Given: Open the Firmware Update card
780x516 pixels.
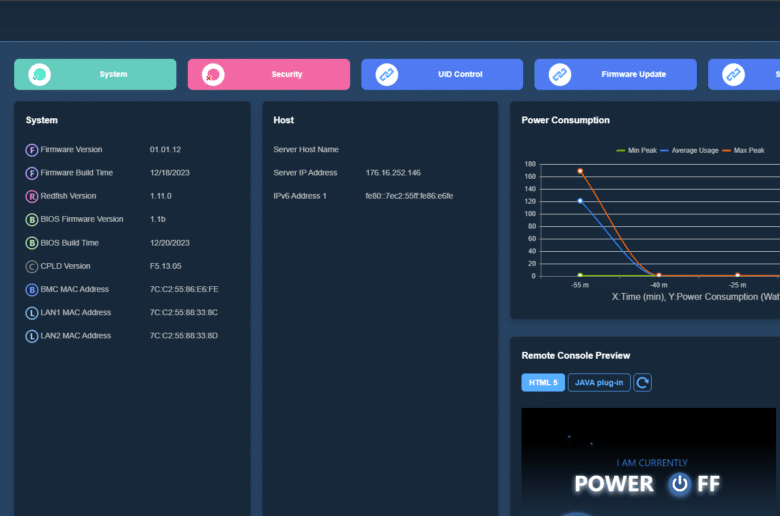Looking at the screenshot, I should [615, 74].
